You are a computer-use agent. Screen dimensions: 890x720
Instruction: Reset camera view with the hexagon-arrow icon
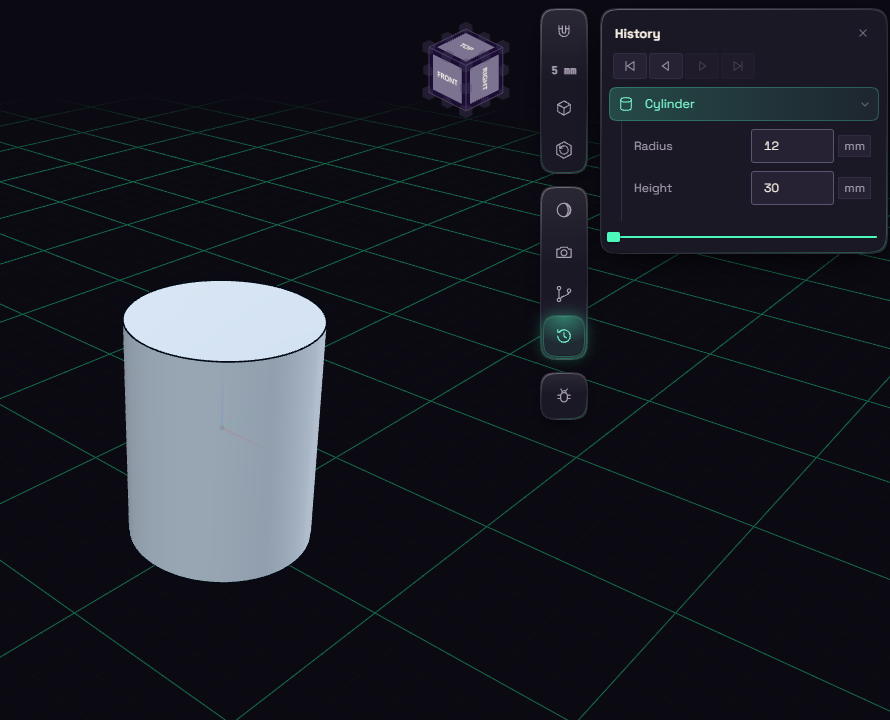pos(564,150)
